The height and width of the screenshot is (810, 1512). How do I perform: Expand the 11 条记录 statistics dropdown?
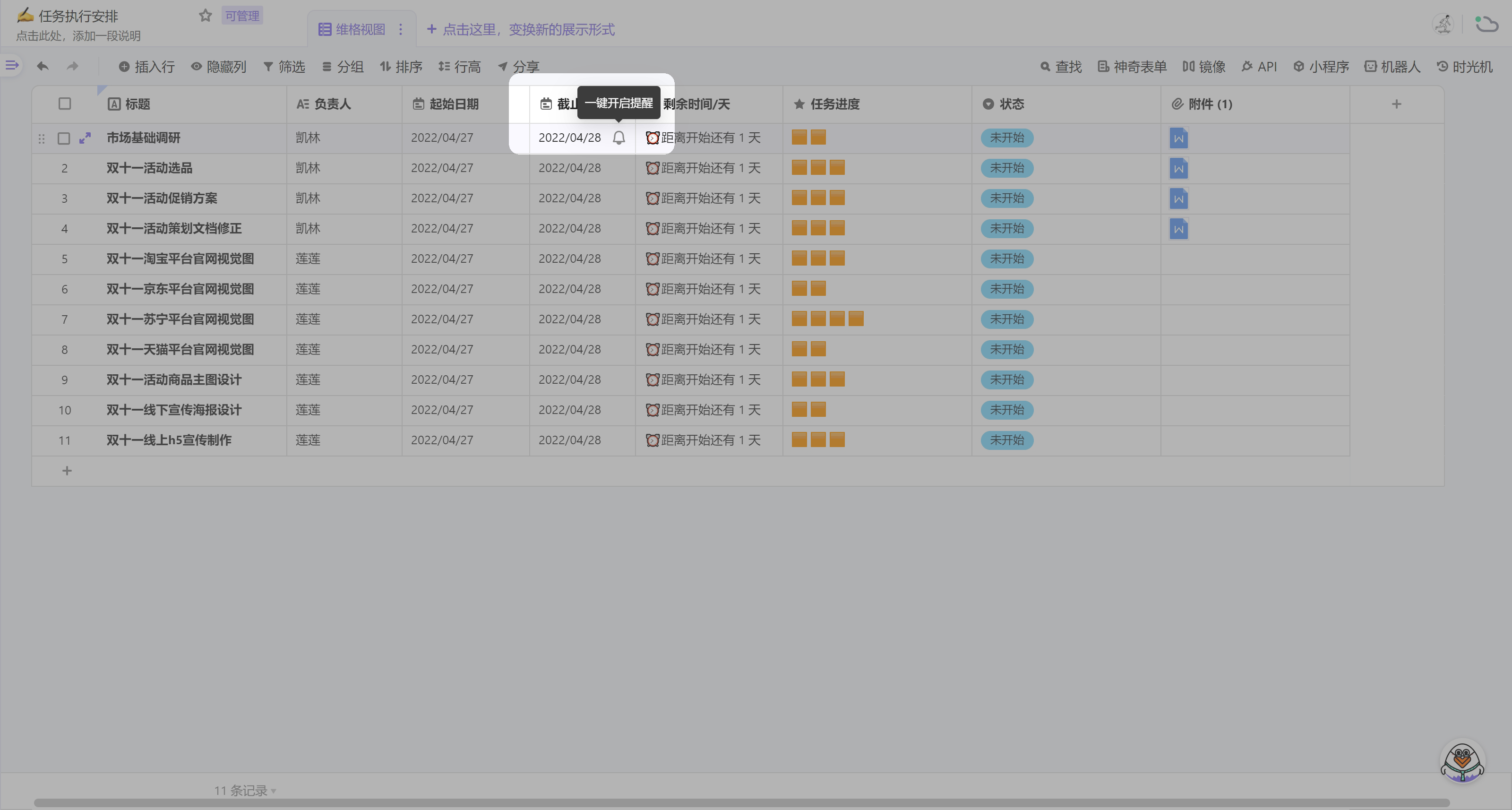click(245, 790)
